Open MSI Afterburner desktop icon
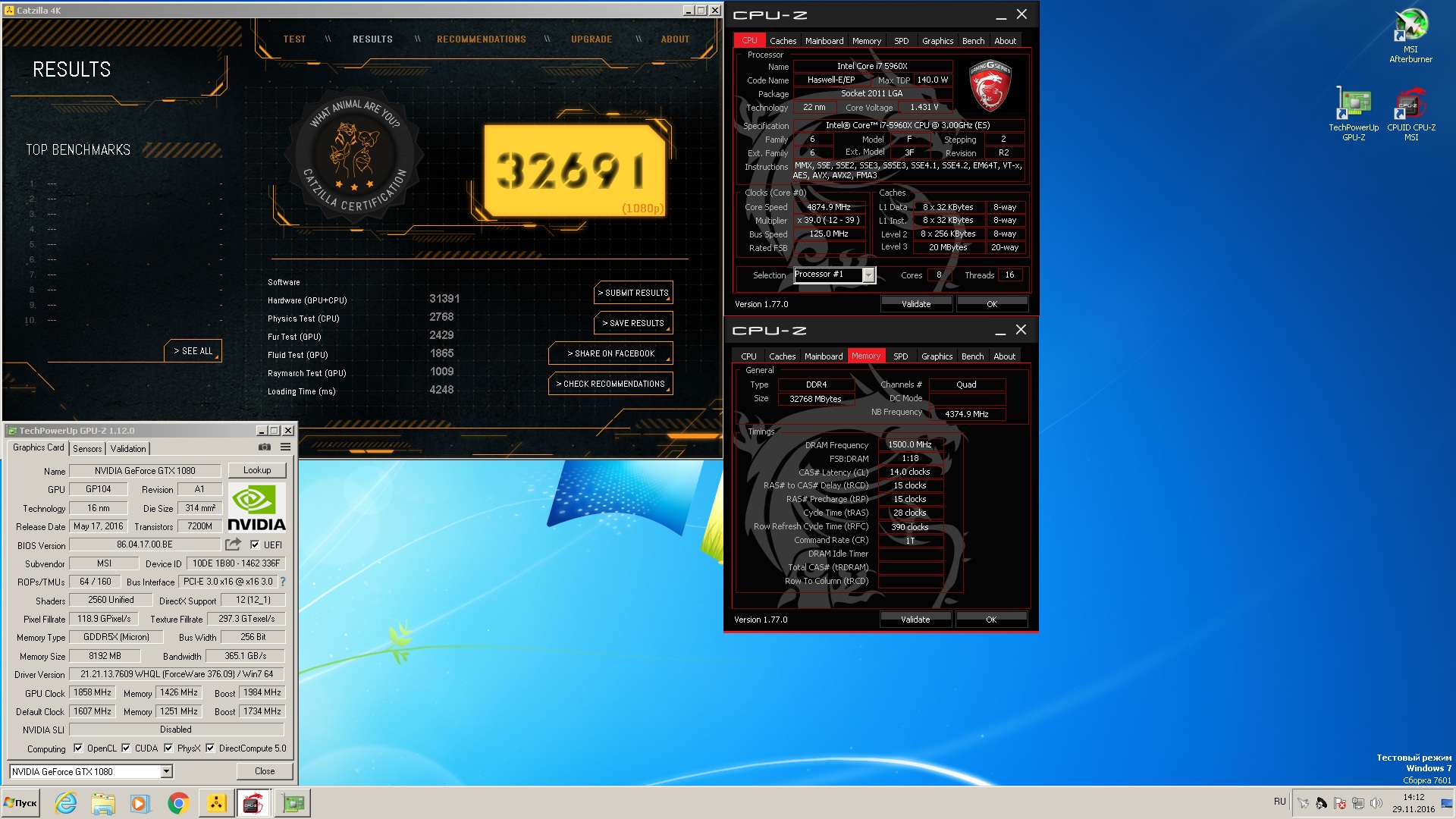 pyautogui.click(x=1410, y=35)
